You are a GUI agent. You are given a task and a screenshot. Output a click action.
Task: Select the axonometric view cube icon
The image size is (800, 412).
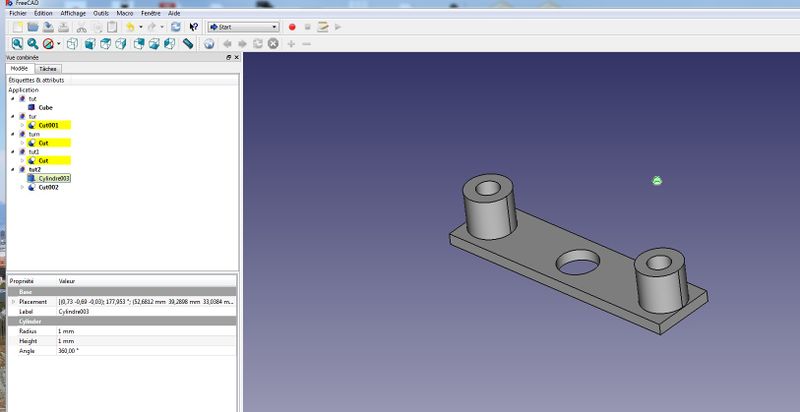[73, 44]
